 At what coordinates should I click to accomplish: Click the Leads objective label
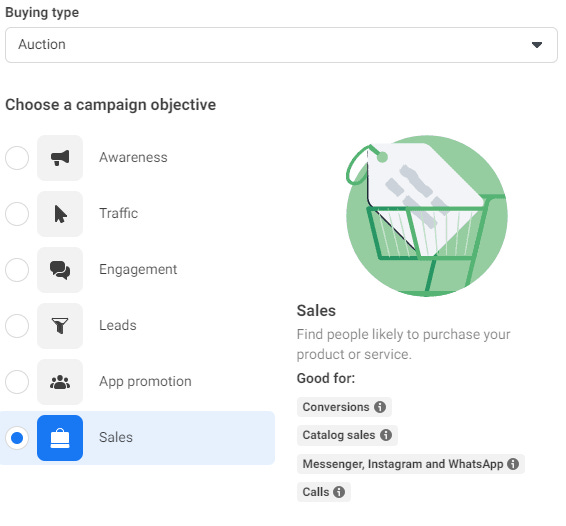tap(118, 325)
